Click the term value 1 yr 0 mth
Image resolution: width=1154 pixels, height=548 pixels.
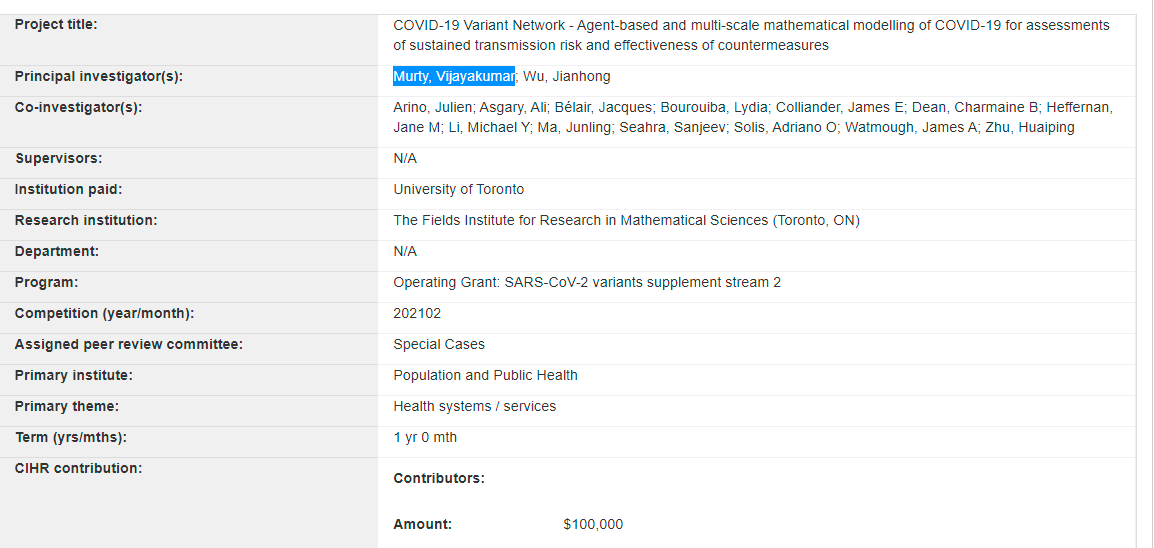click(x=425, y=437)
